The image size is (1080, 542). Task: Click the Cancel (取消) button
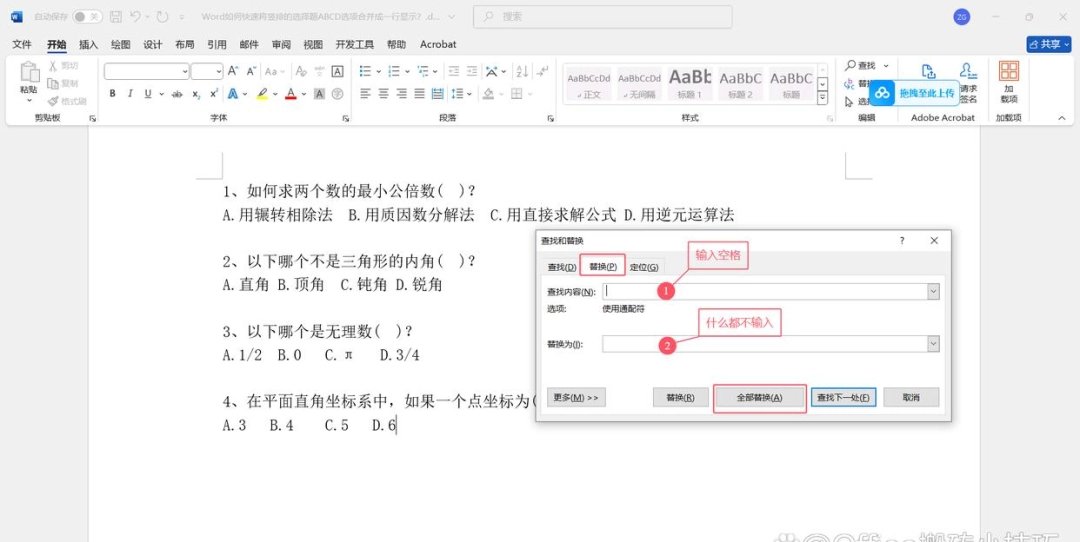tap(911, 397)
